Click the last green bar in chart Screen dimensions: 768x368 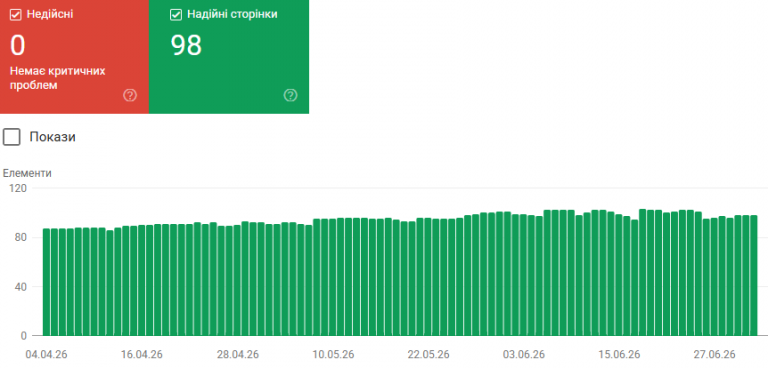[754, 276]
